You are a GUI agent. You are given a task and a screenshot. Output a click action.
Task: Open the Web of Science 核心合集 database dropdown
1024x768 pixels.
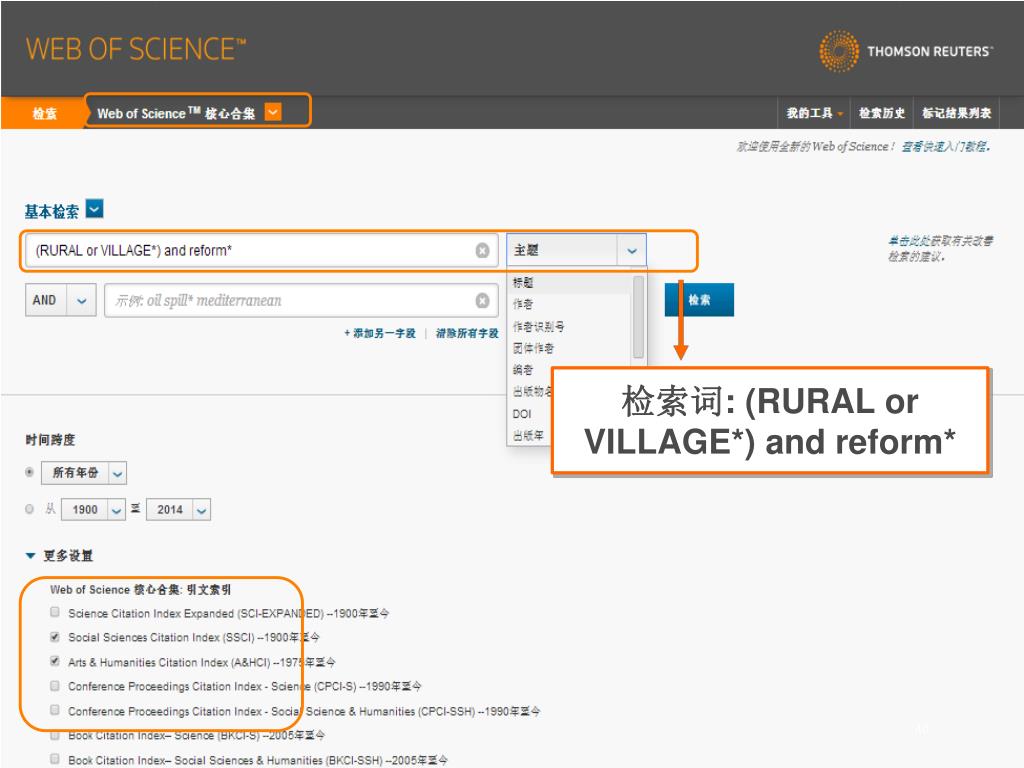(273, 112)
